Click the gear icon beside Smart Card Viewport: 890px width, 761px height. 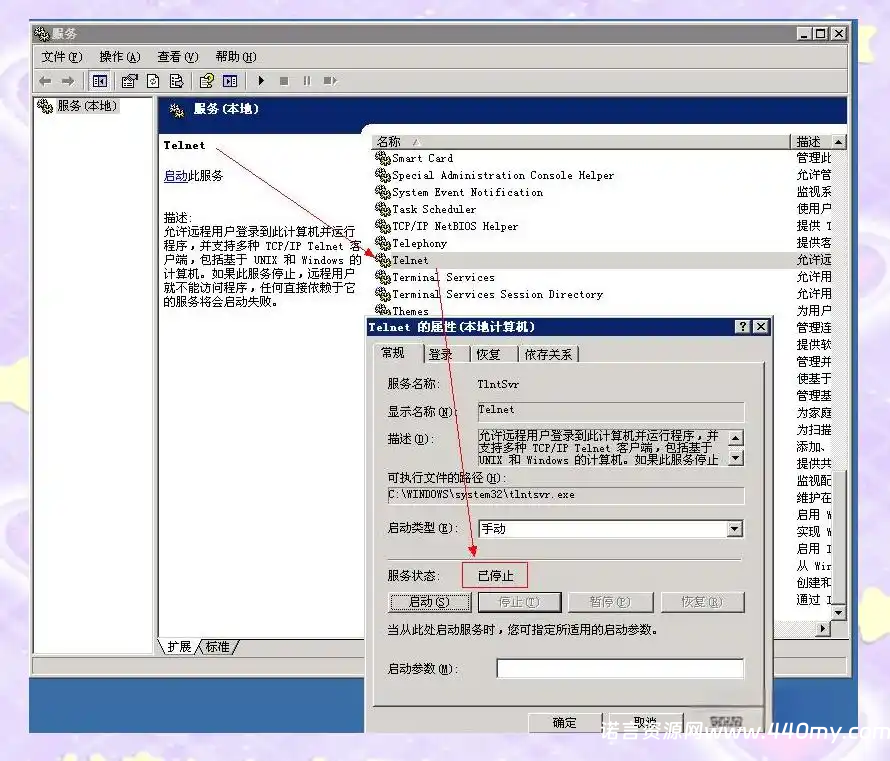point(383,158)
